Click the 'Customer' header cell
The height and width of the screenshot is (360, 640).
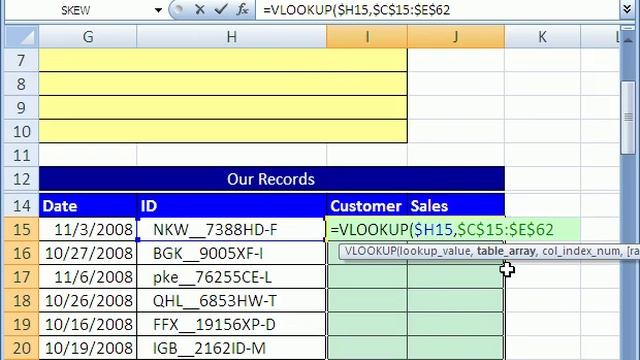pyautogui.click(x=367, y=206)
